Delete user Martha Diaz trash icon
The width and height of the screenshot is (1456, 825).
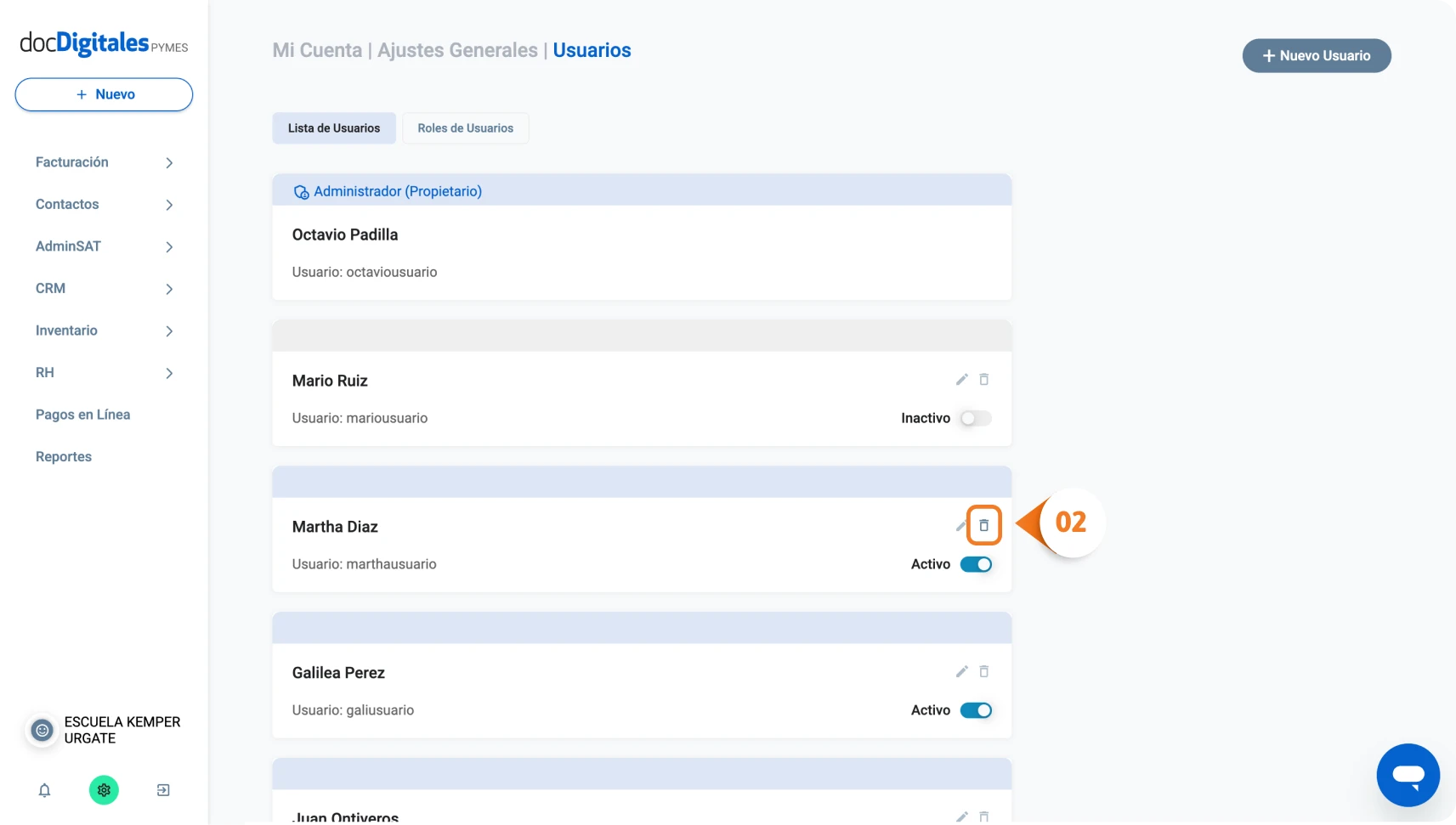(x=983, y=526)
